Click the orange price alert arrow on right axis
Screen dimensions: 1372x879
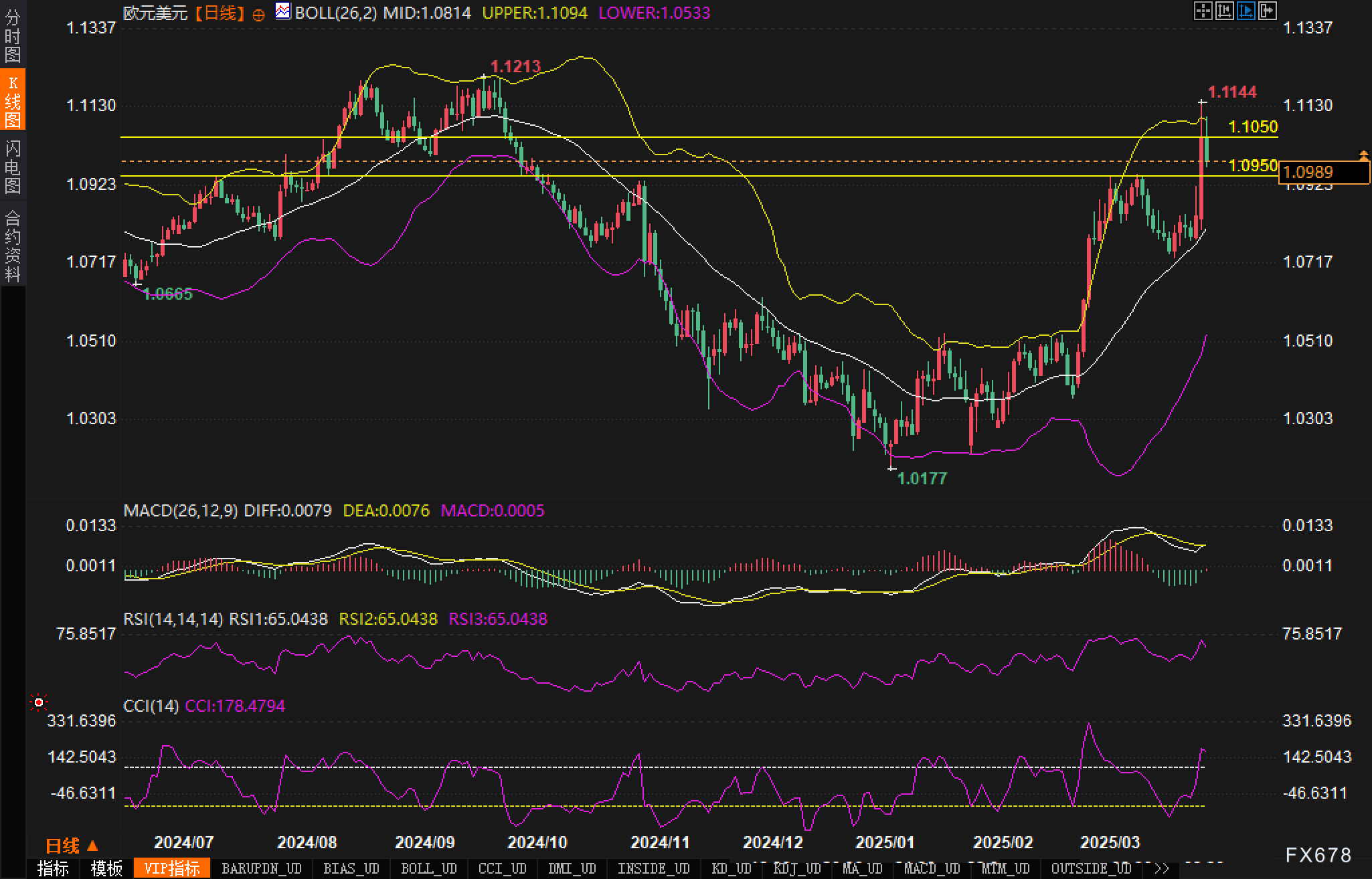click(x=1363, y=156)
